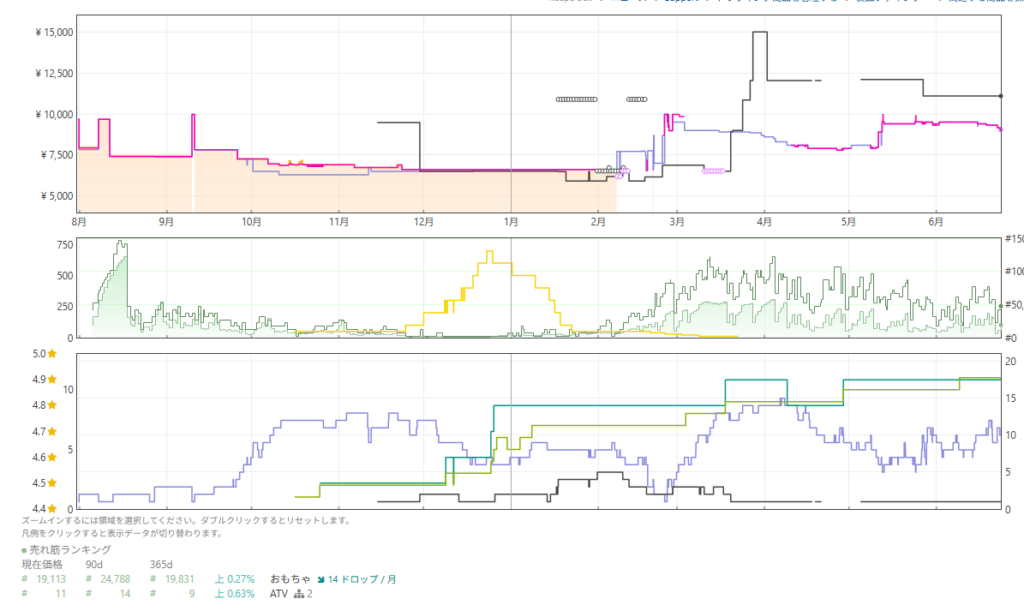The height and width of the screenshot is (605, 1024).
Task: Click the 上 0.63% percentage
Action: tap(234, 593)
